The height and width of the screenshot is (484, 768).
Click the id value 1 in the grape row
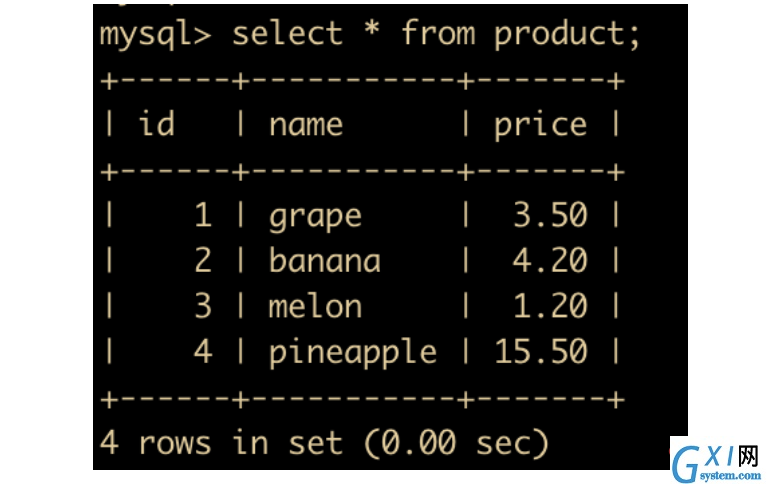pyautogui.click(x=203, y=215)
